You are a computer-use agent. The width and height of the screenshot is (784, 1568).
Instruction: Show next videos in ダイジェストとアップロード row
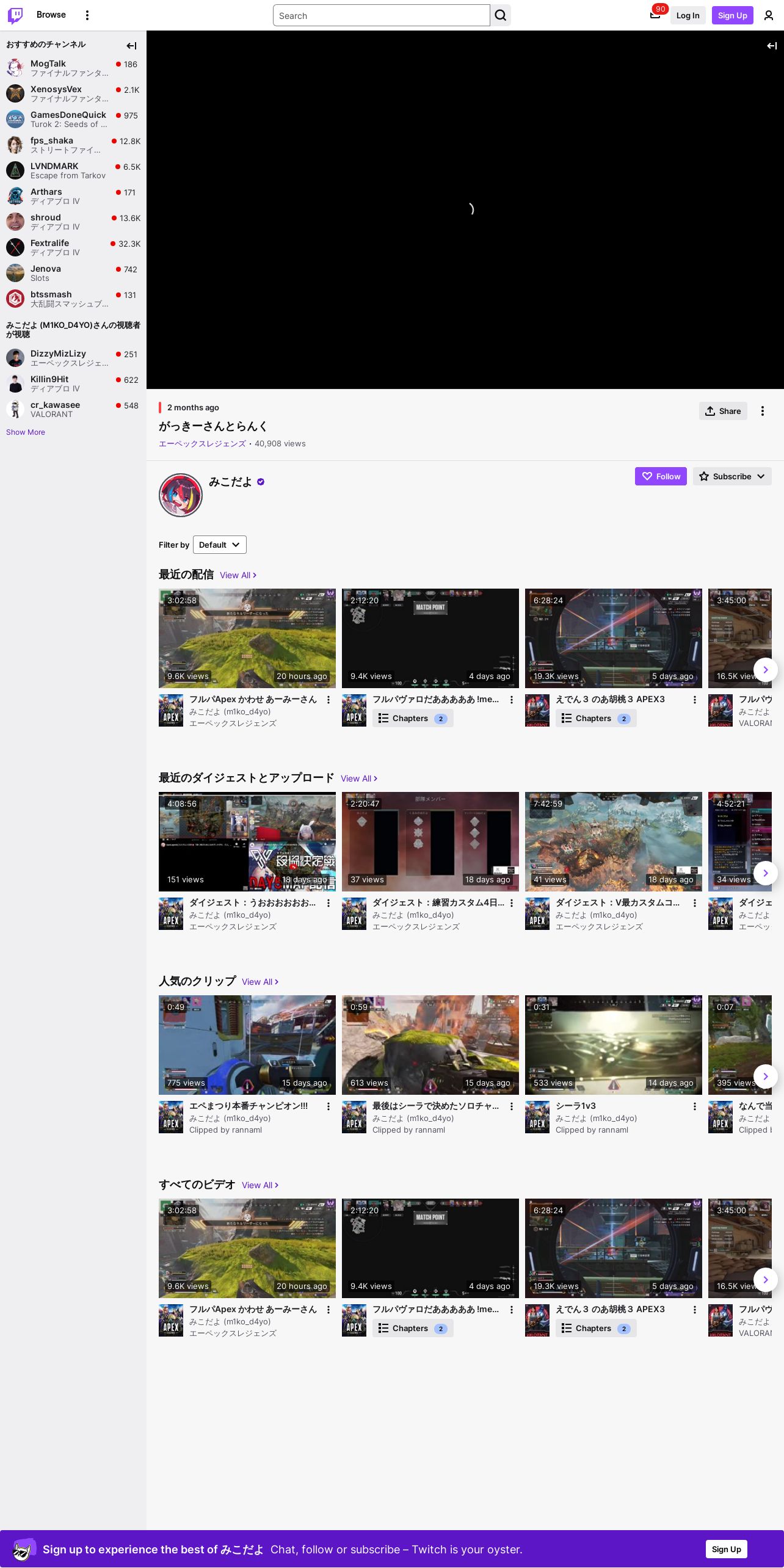[766, 873]
